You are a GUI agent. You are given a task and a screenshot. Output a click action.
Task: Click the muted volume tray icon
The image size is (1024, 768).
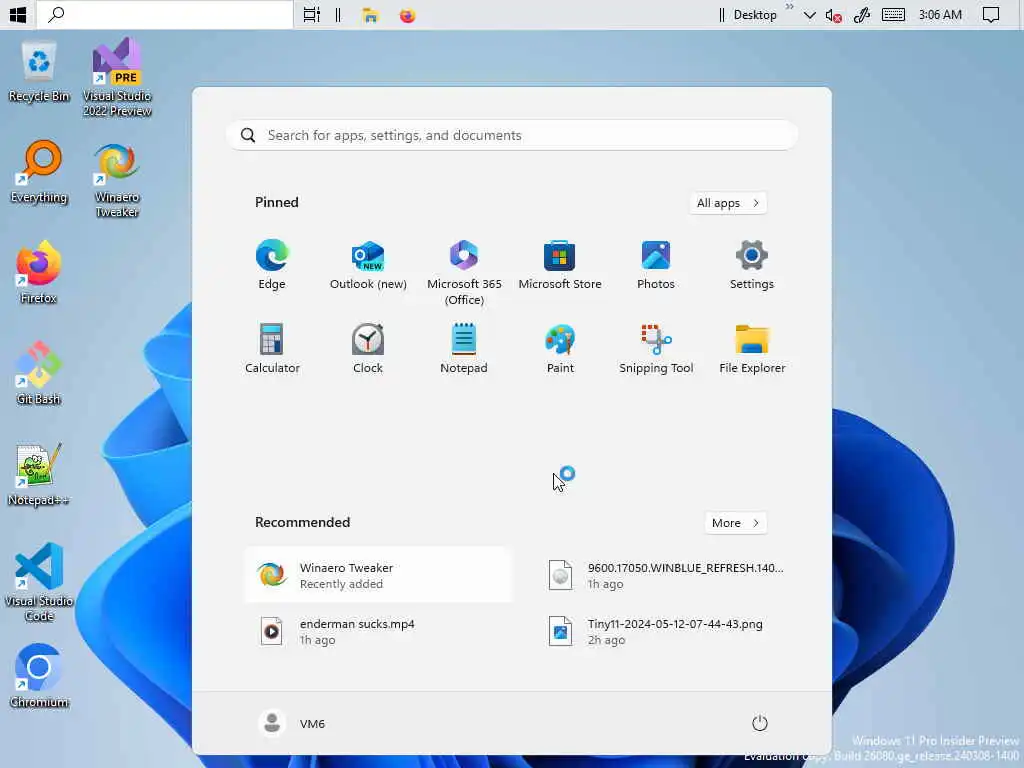click(x=833, y=15)
